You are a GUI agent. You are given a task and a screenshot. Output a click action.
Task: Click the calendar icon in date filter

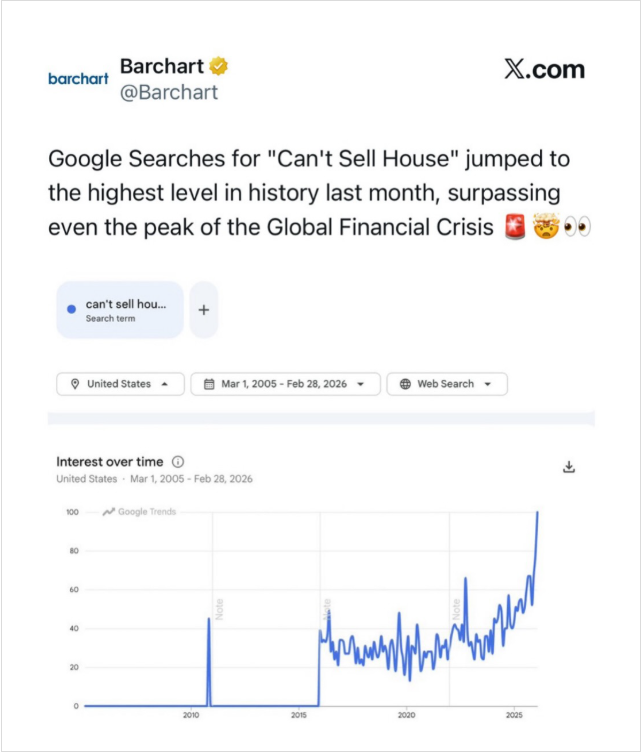pos(209,384)
